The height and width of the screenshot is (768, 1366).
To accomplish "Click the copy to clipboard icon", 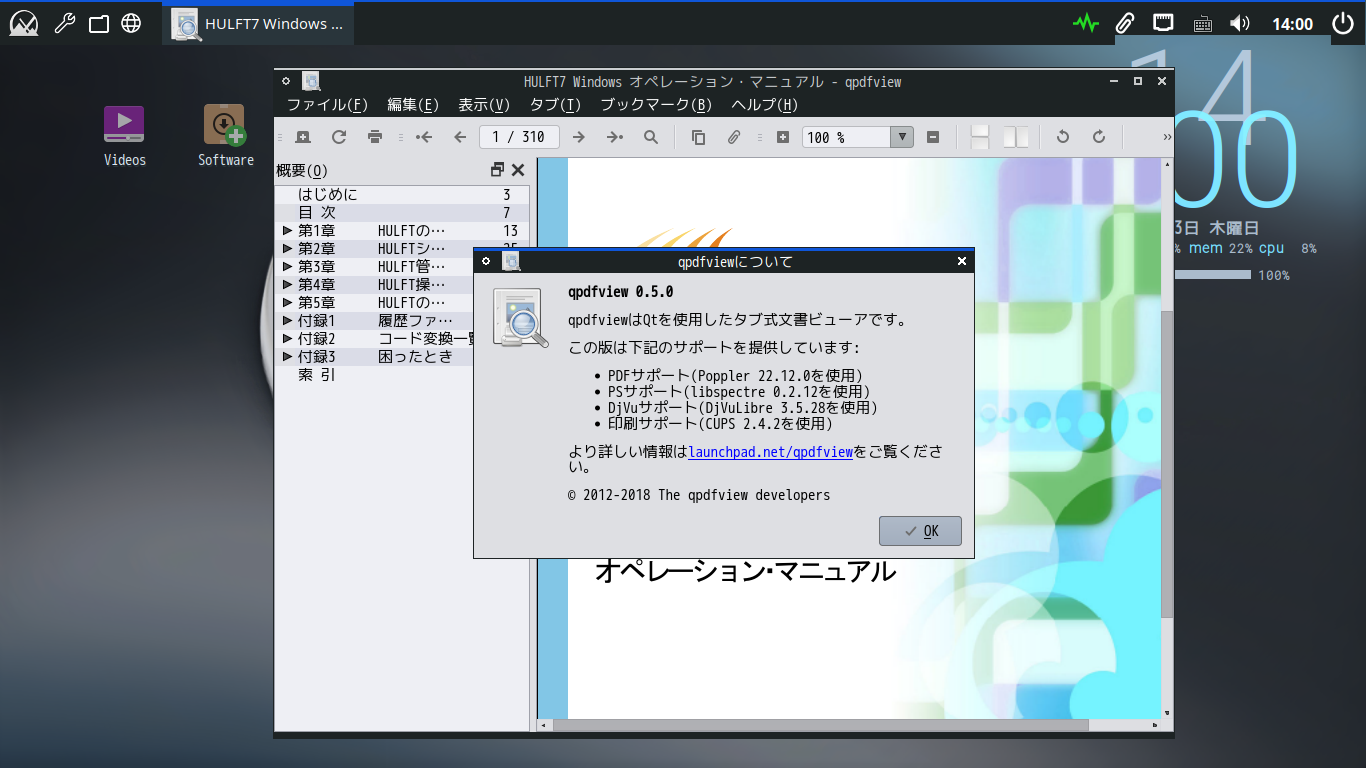I will (x=698, y=137).
